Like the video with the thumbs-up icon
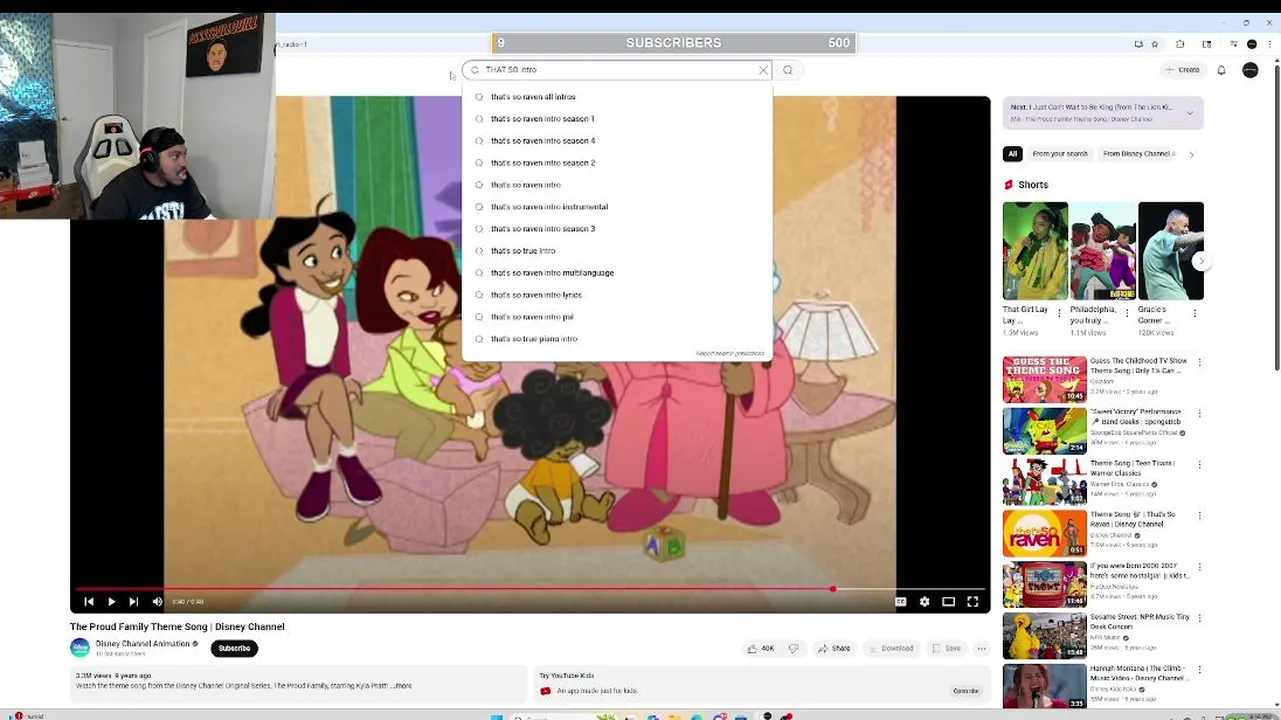The height and width of the screenshot is (720, 1281). (x=760, y=648)
